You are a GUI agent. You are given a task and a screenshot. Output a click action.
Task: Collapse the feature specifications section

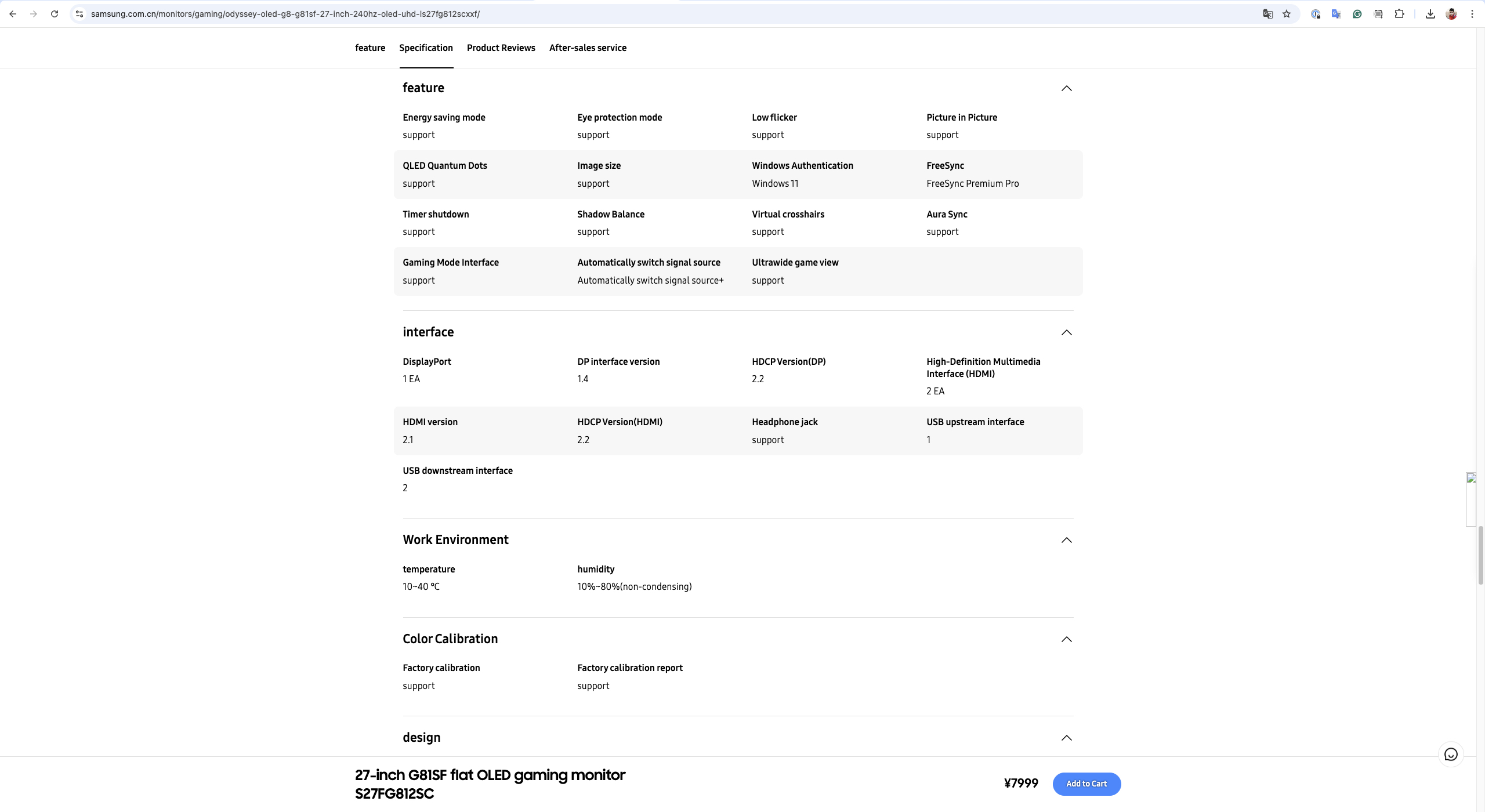pos(1066,88)
